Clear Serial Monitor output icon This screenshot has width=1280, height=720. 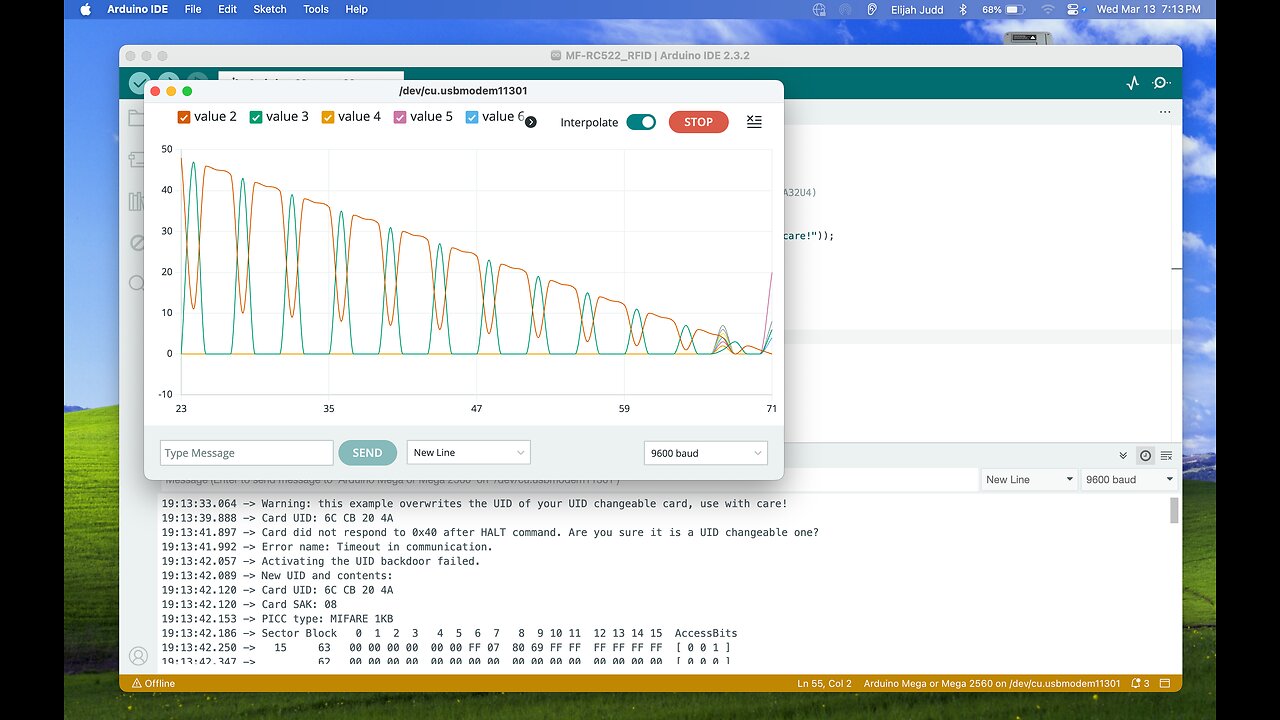pos(1166,455)
